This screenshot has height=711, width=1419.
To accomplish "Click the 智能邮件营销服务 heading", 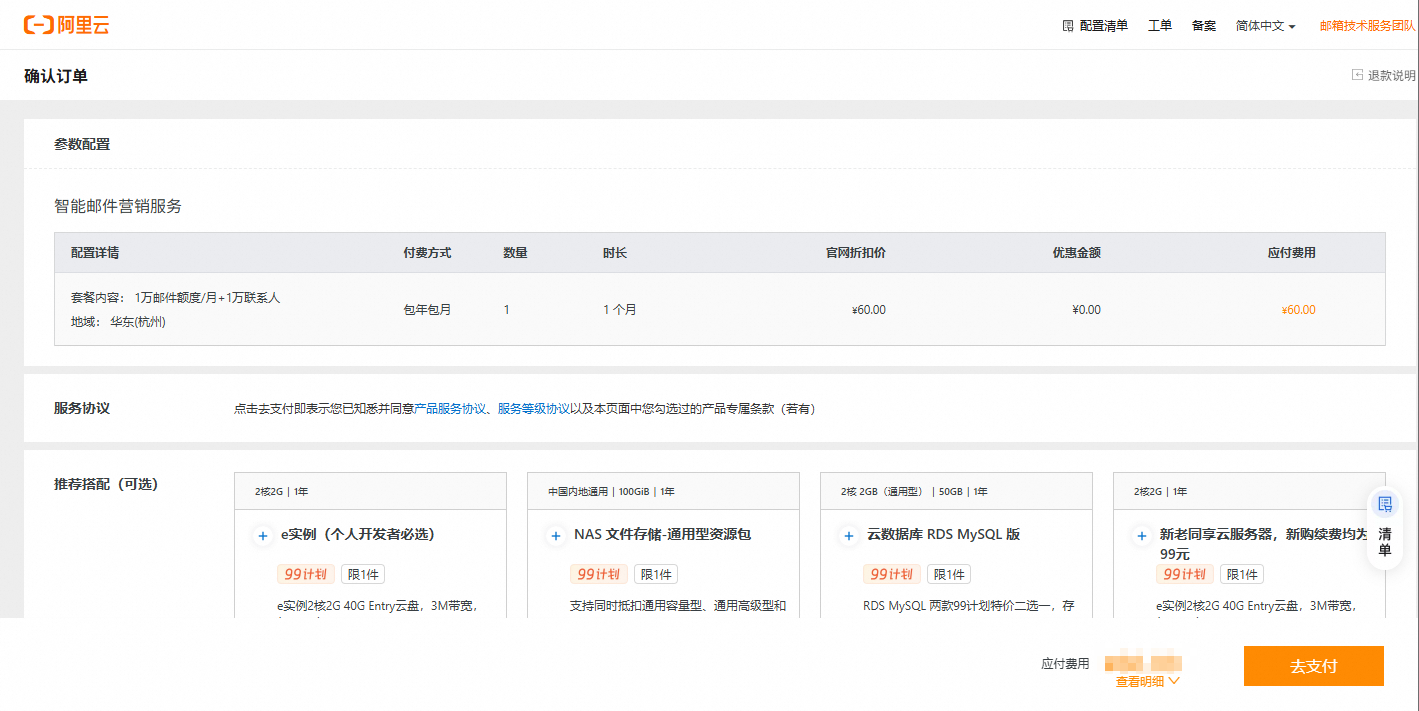I will (118, 207).
